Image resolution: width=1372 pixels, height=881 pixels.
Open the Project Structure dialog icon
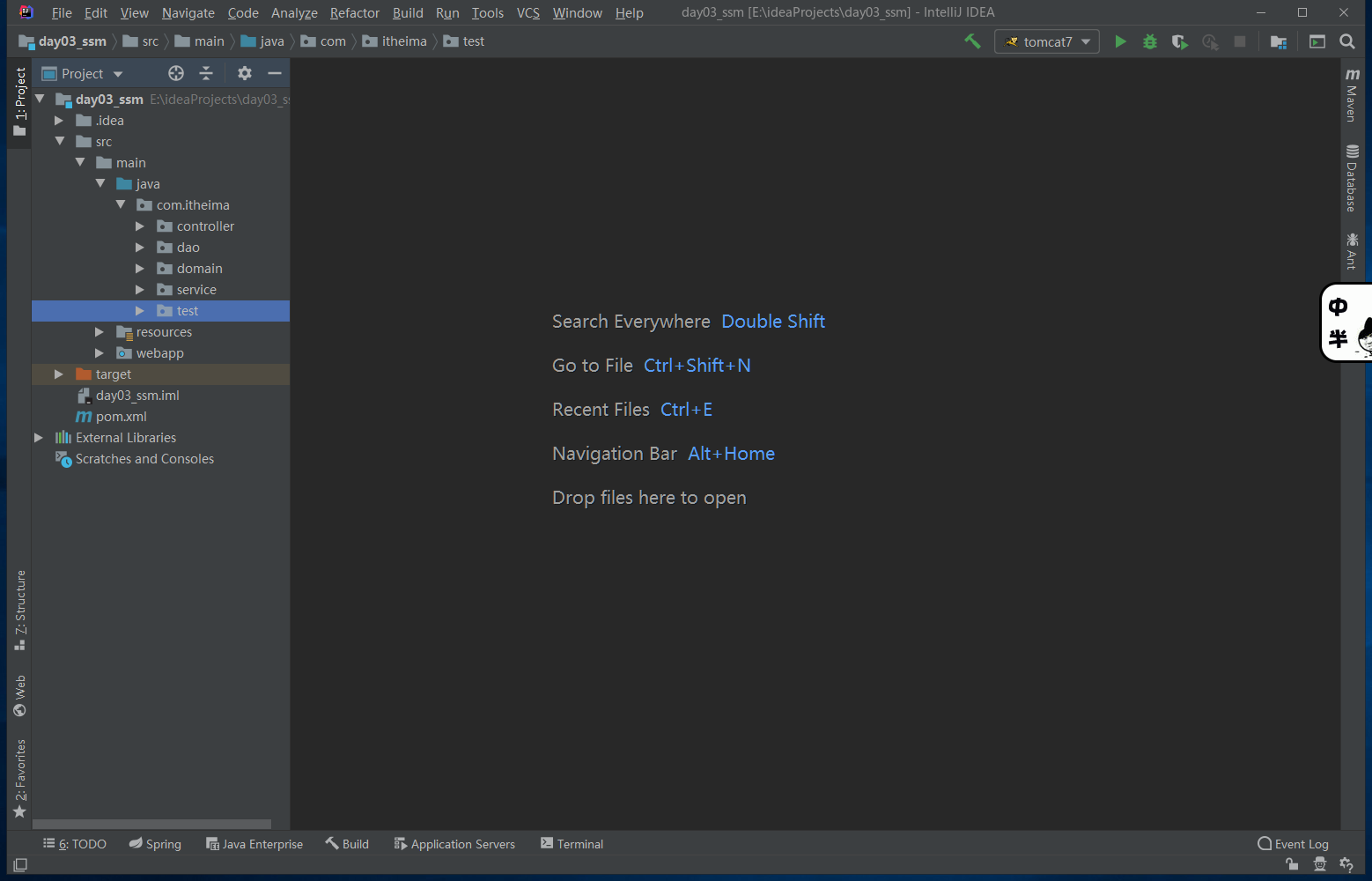pos(1279,41)
